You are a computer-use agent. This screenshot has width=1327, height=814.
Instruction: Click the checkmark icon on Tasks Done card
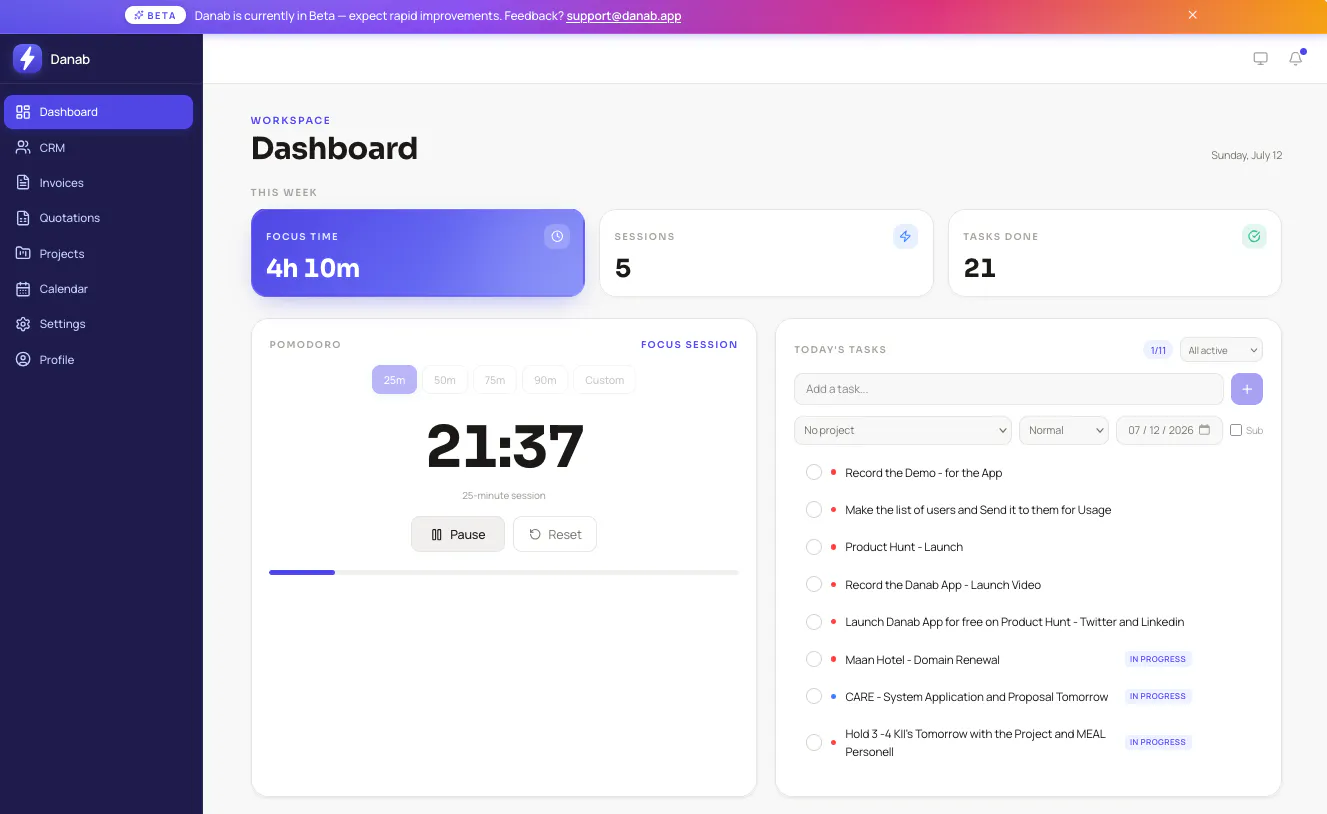pyautogui.click(x=1254, y=237)
